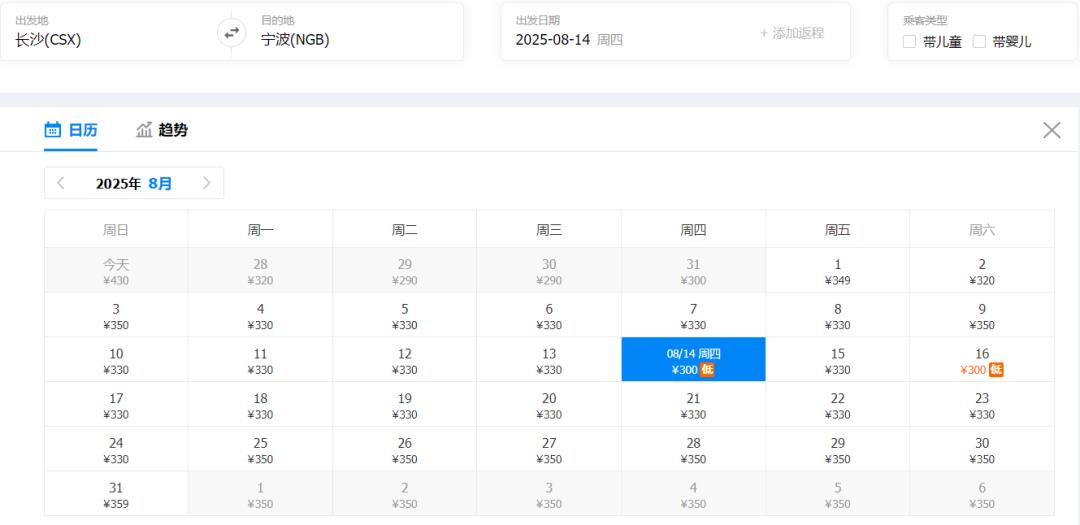Pick August 15 date cell
The height and width of the screenshot is (525, 1080).
pyautogui.click(x=838, y=359)
